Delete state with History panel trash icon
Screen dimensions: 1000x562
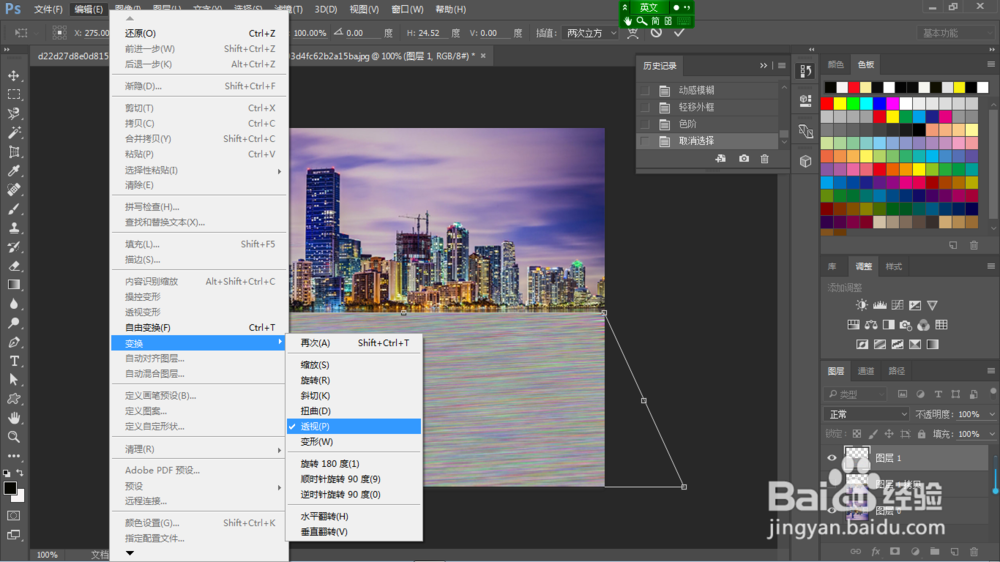coord(765,158)
